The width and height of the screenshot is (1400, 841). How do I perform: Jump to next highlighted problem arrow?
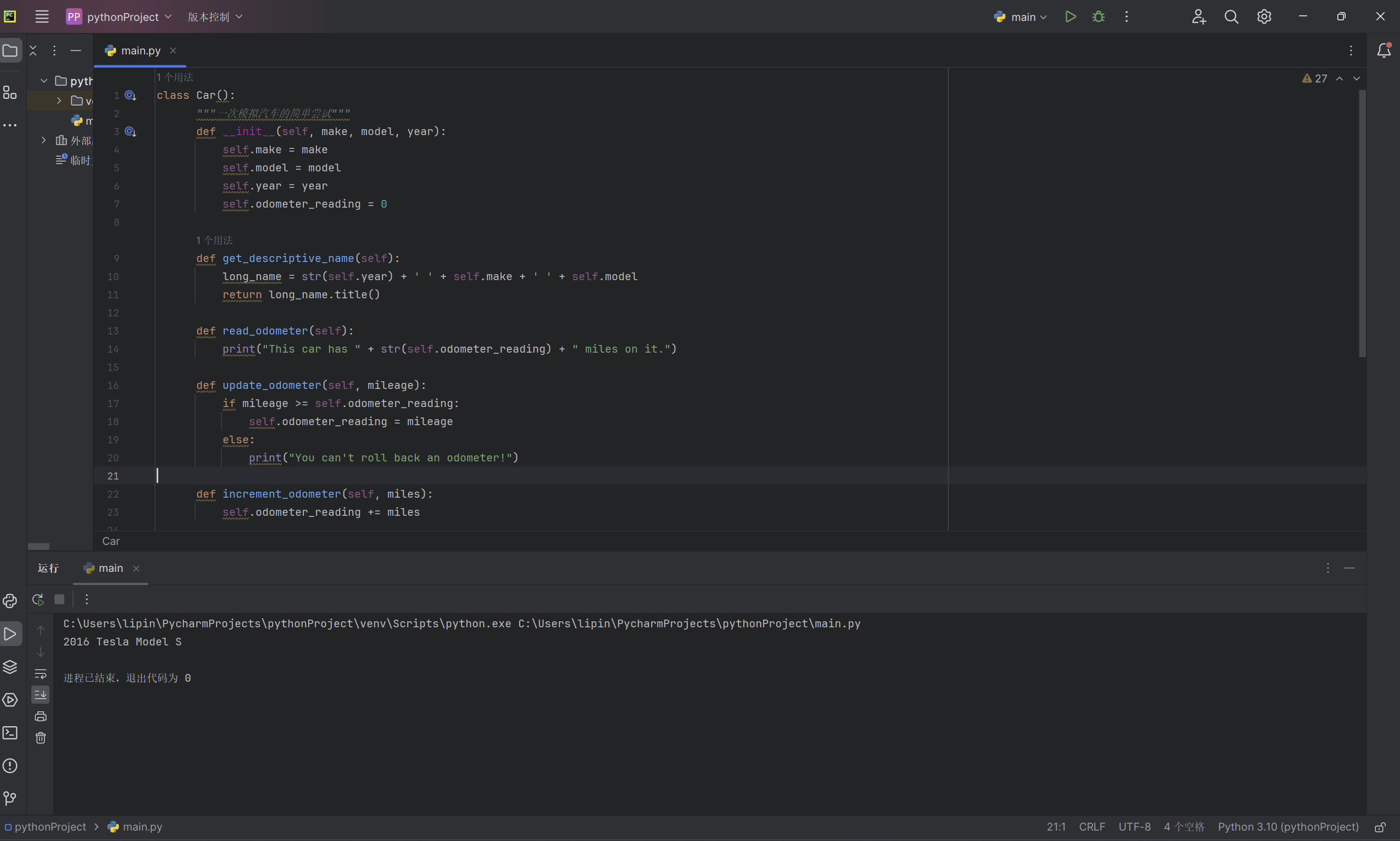[1357, 78]
